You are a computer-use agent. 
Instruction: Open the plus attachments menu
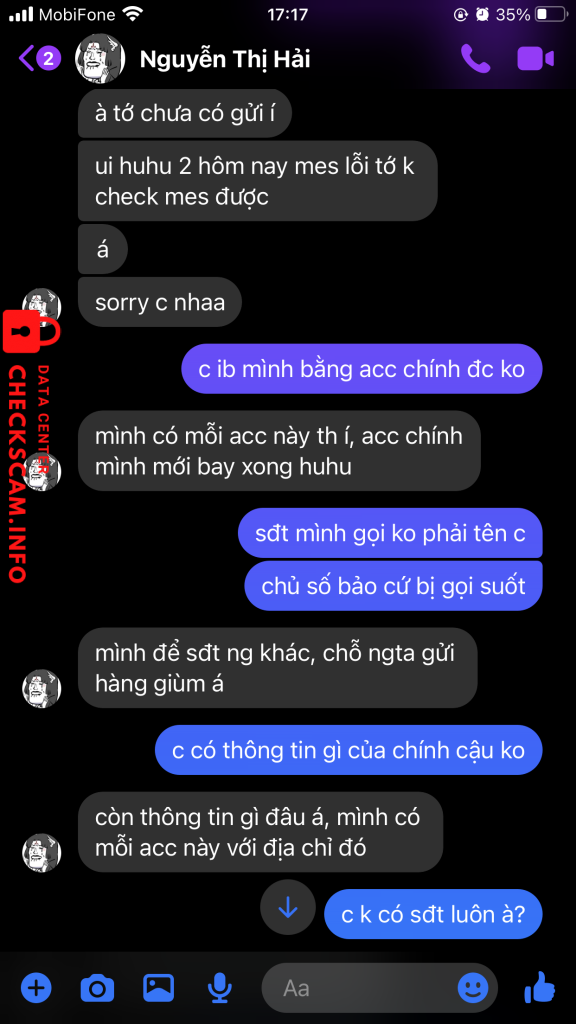coord(36,988)
